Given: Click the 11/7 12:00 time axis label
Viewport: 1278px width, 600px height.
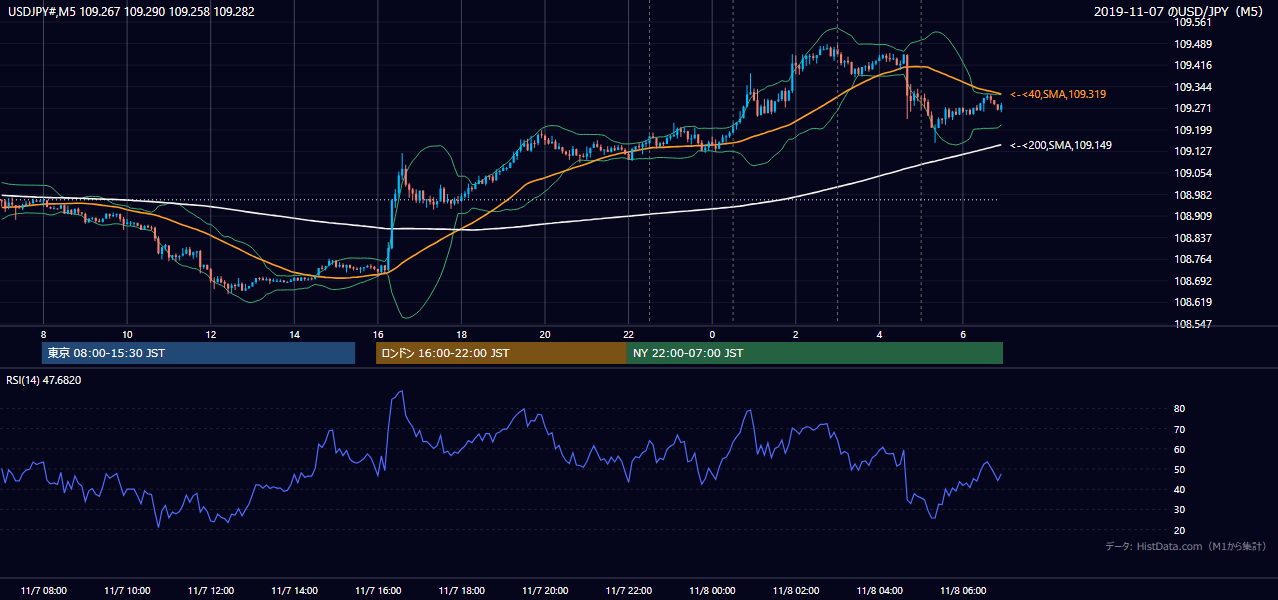Looking at the screenshot, I should pos(210,591).
